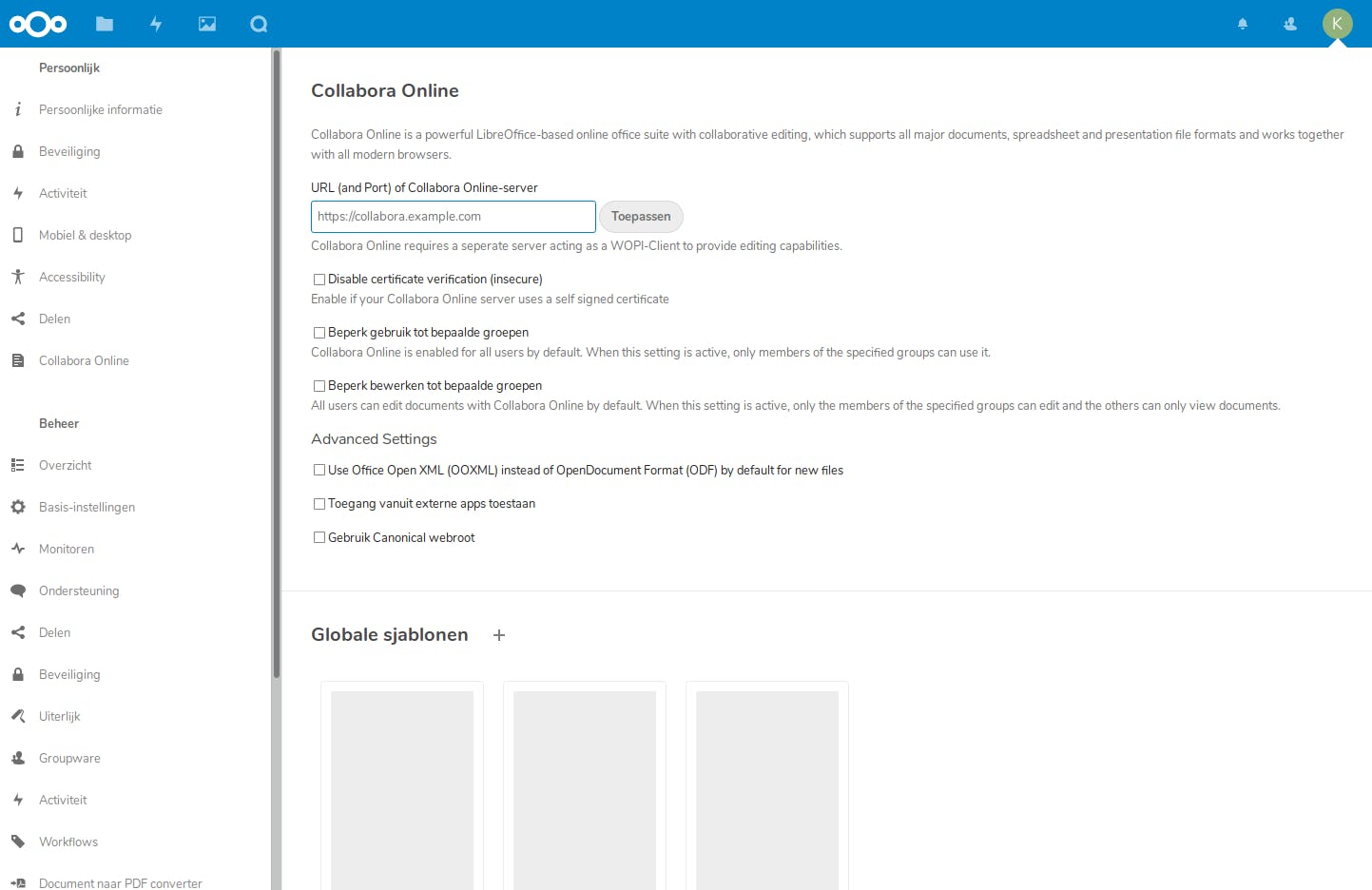This screenshot has width=1372, height=890.
Task: Select the first global template thumbnail
Action: (x=402, y=785)
